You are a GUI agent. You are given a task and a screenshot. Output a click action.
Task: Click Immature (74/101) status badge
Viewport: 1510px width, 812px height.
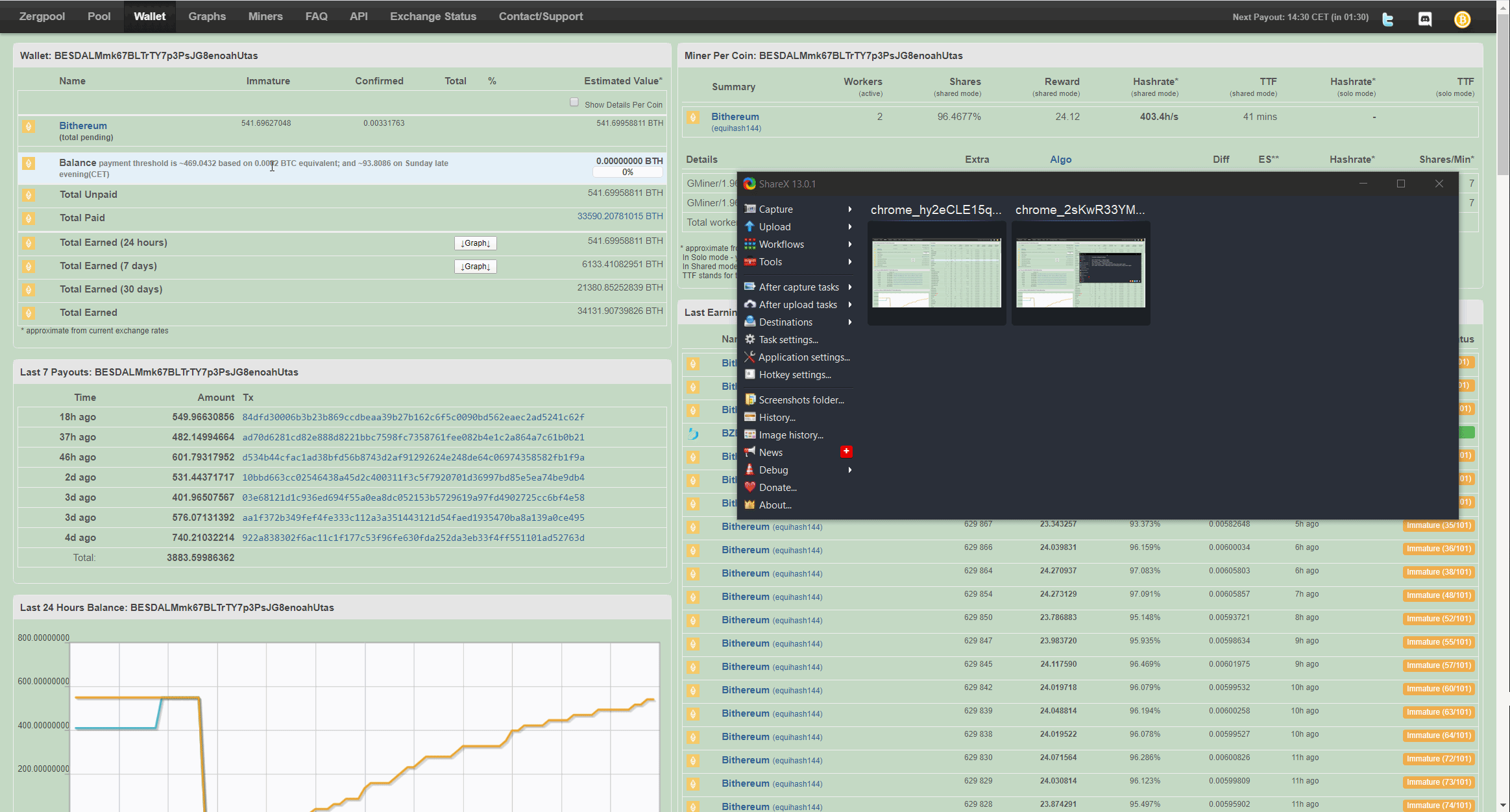pos(1439,806)
